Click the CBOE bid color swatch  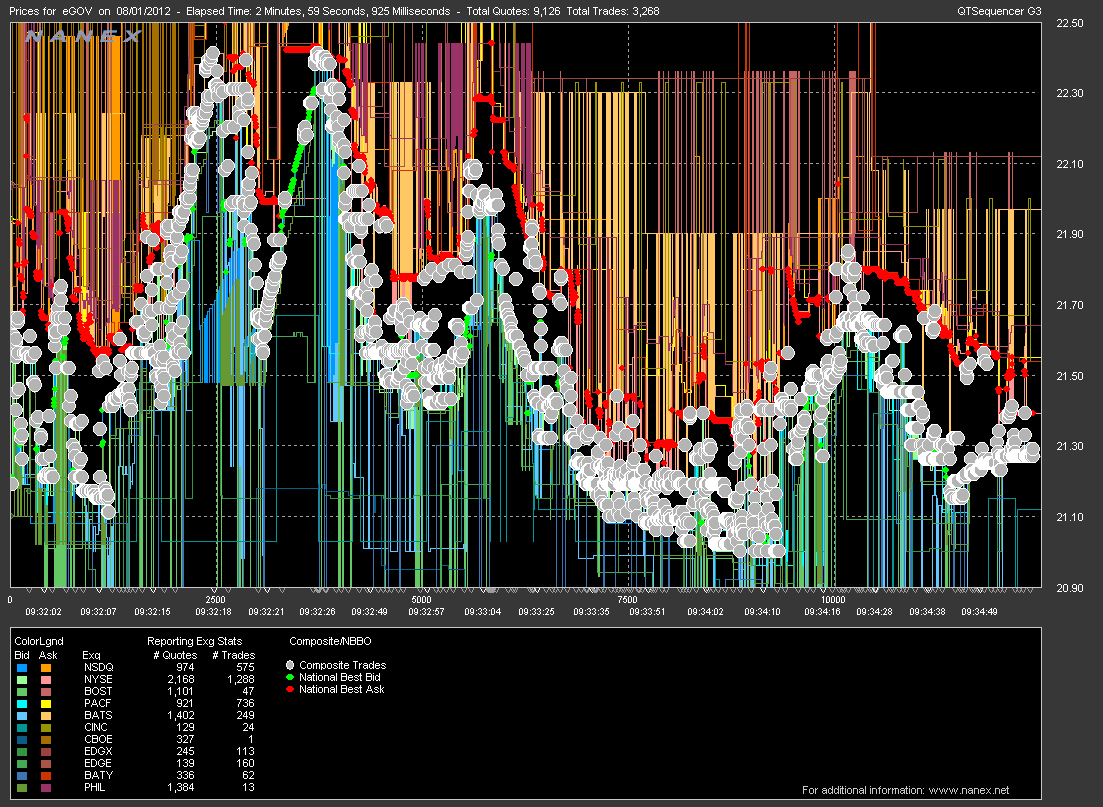pyautogui.click(x=22, y=739)
